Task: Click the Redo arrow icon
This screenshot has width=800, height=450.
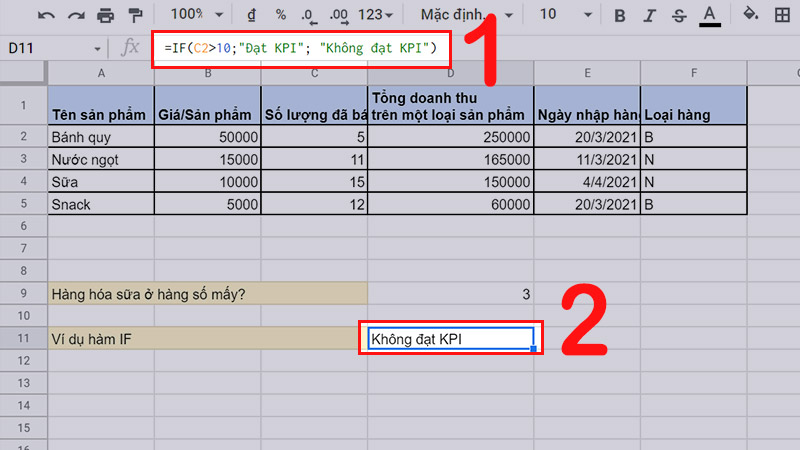Action: click(x=76, y=16)
